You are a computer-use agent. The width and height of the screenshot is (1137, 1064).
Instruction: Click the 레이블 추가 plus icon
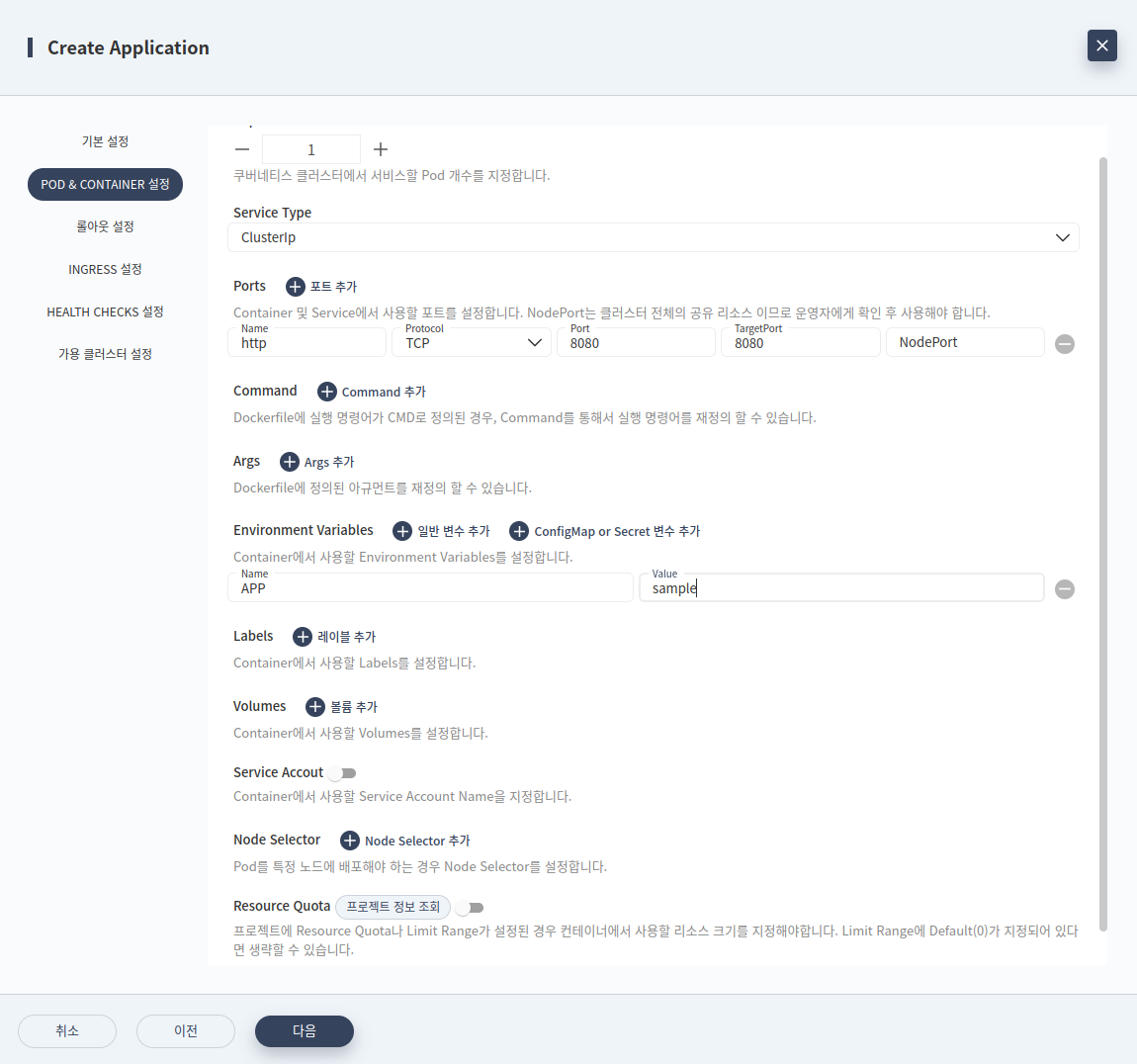(303, 637)
